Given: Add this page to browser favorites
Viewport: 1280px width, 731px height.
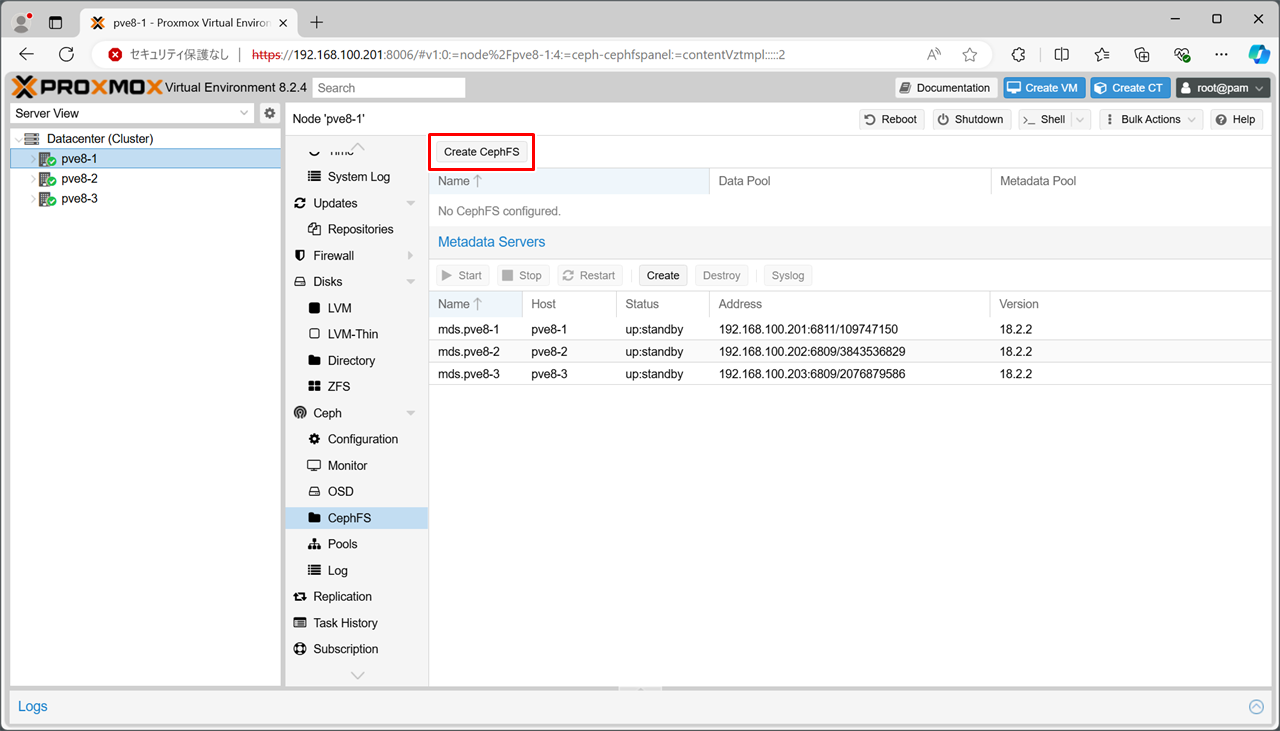Looking at the screenshot, I should coord(969,55).
